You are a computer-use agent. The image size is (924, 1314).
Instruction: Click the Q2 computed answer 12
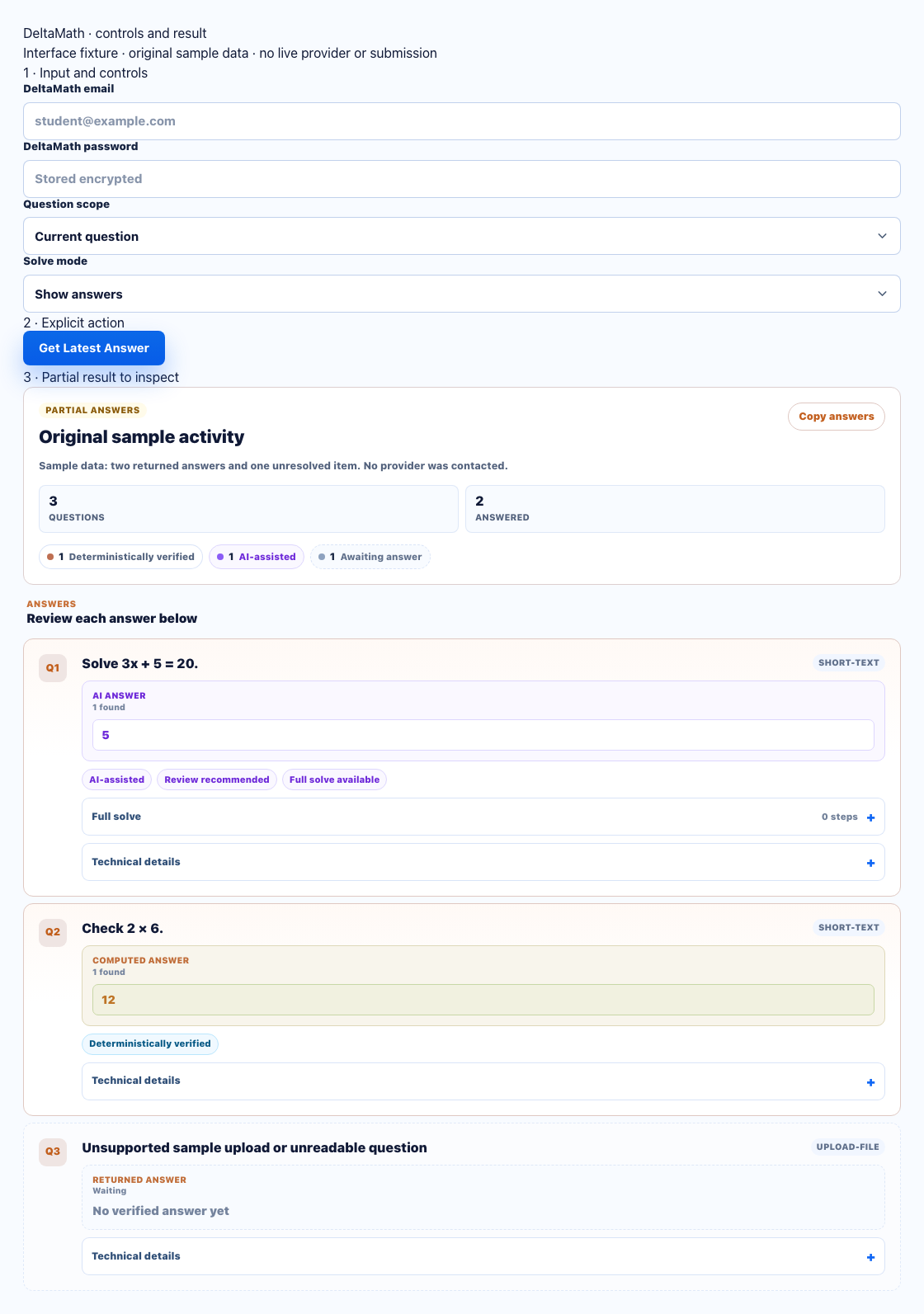(483, 1000)
